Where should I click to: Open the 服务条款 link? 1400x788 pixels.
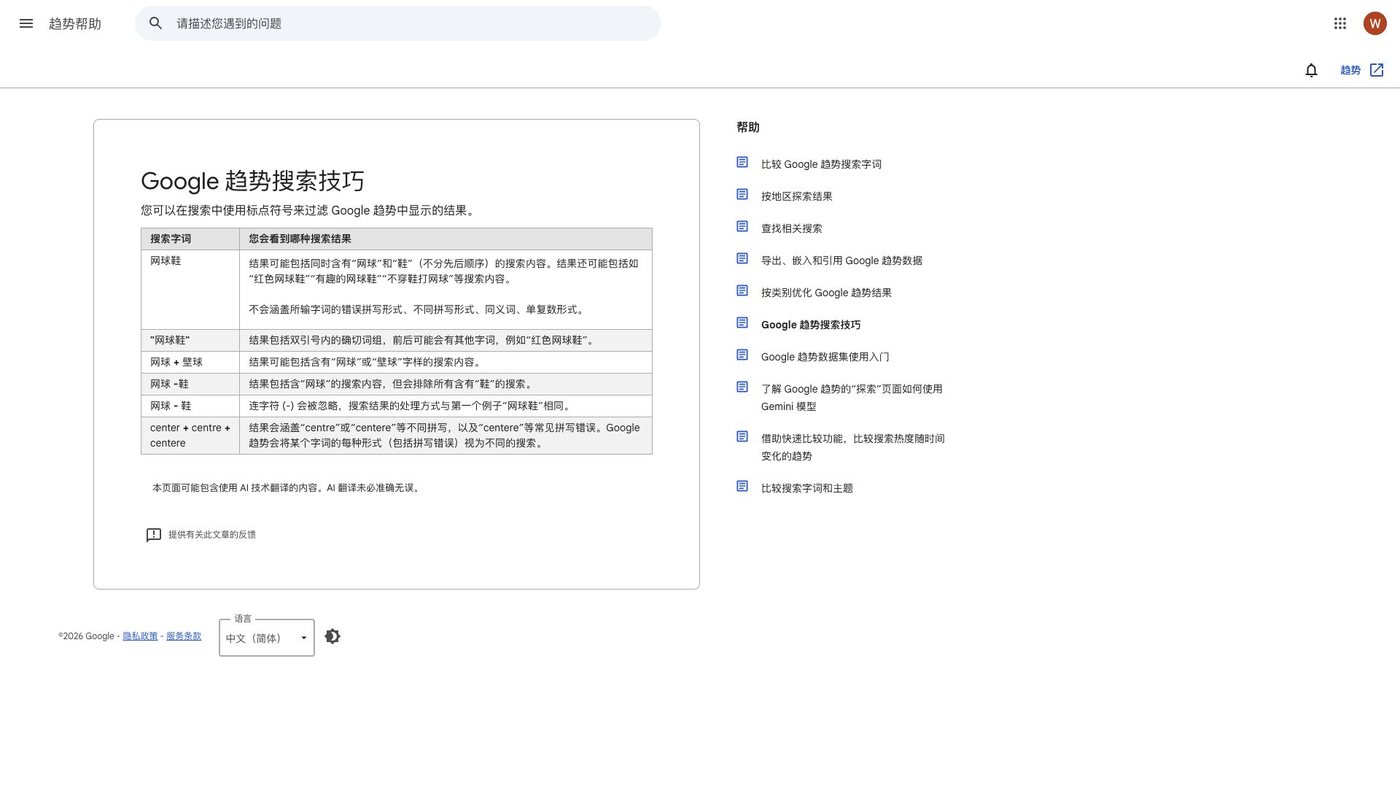pyautogui.click(x=184, y=636)
